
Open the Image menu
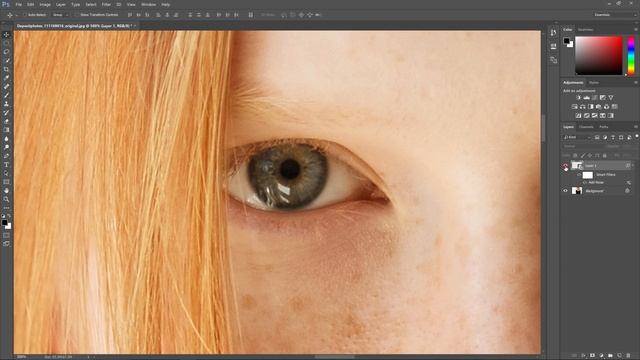[x=45, y=4]
